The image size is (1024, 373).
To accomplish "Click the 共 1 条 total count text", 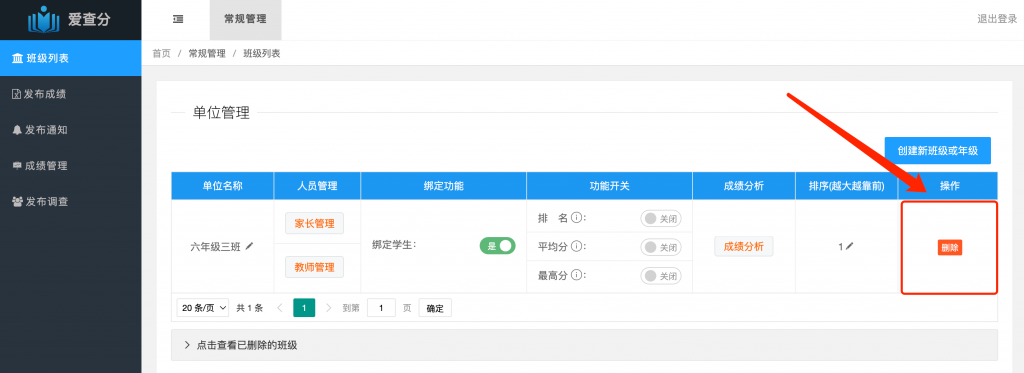I will tap(249, 308).
